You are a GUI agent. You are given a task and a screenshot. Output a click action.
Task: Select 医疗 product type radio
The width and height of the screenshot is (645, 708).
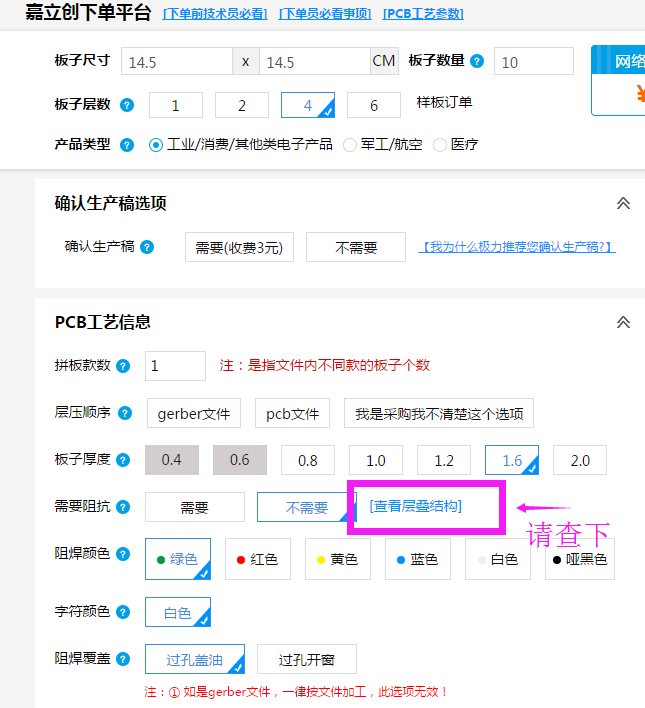(x=440, y=145)
